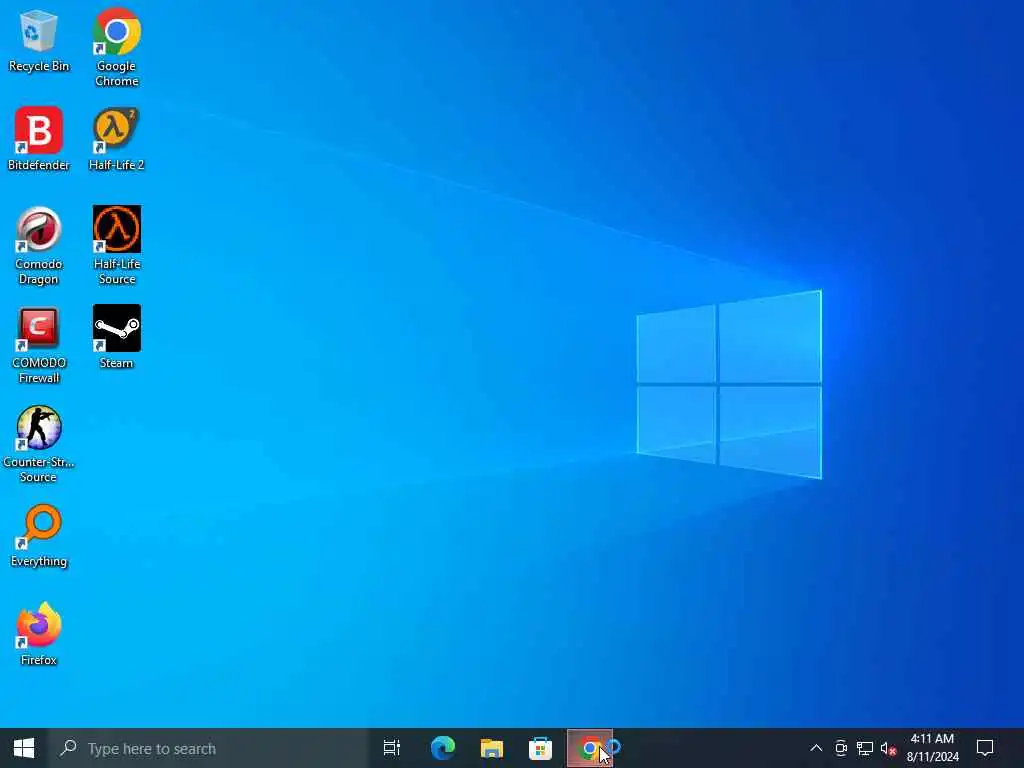This screenshot has width=1024, height=768.
Task: Select the Everything search desktop shortcut
Action: pos(39,536)
